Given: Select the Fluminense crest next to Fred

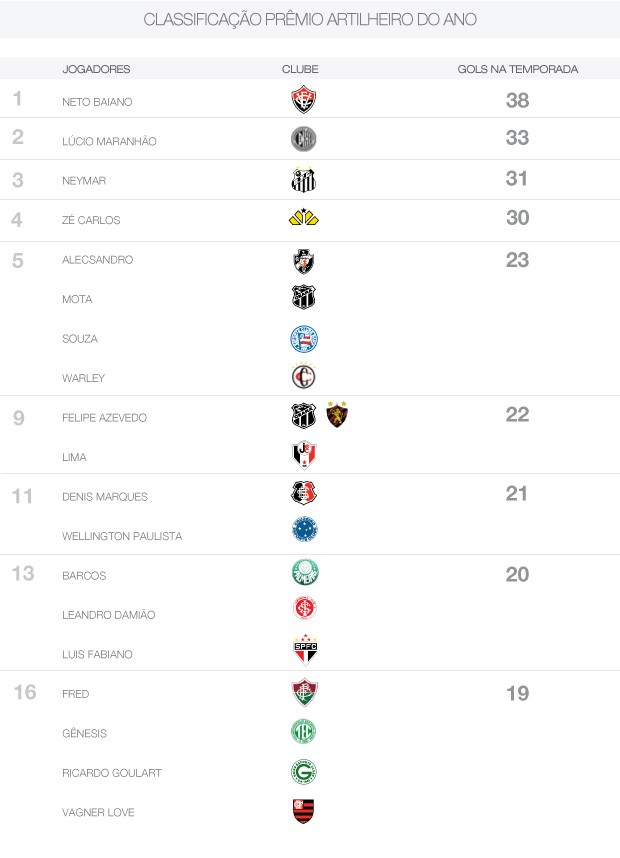Looking at the screenshot, I should (x=303, y=692).
